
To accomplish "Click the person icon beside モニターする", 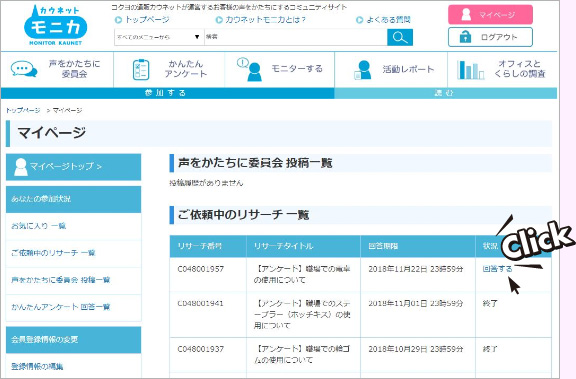I will coord(250,69).
